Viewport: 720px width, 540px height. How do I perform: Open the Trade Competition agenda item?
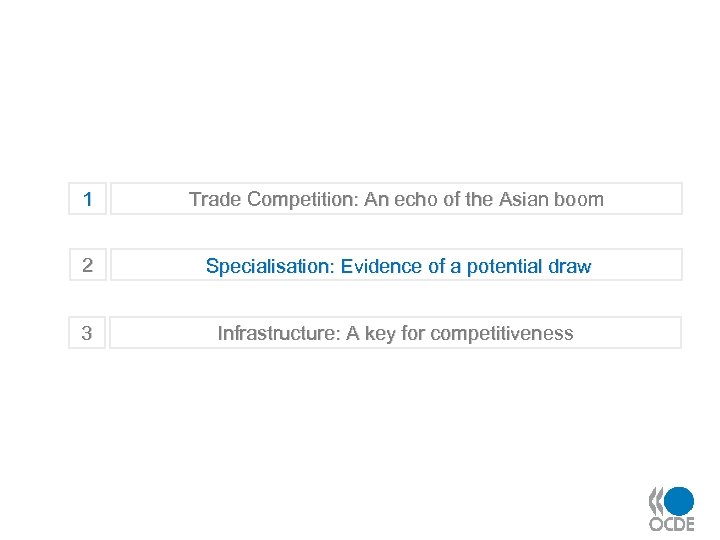[396, 199]
